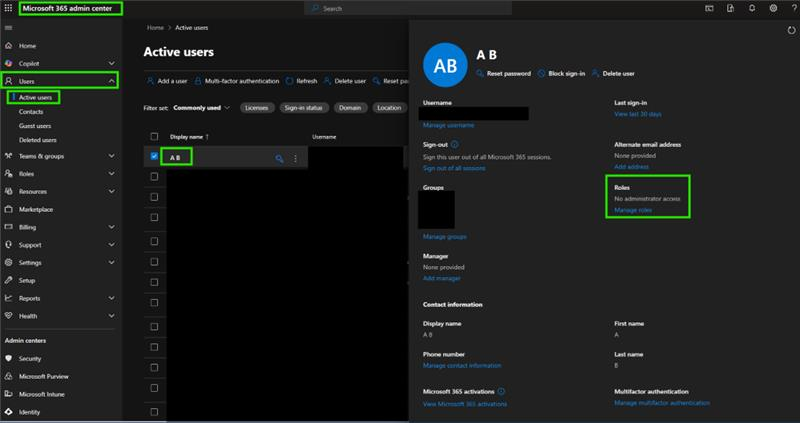Click the Support headset icon

pyautogui.click(x=8, y=245)
